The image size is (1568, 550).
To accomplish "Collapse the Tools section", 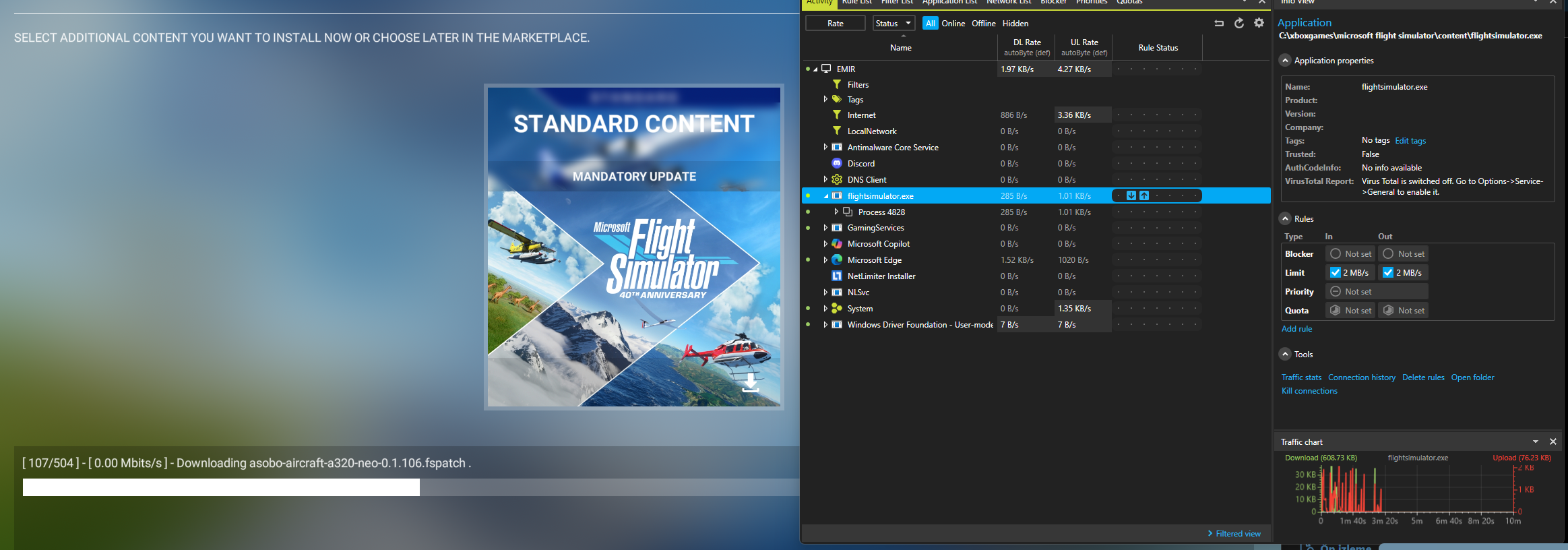I will click(x=1285, y=355).
